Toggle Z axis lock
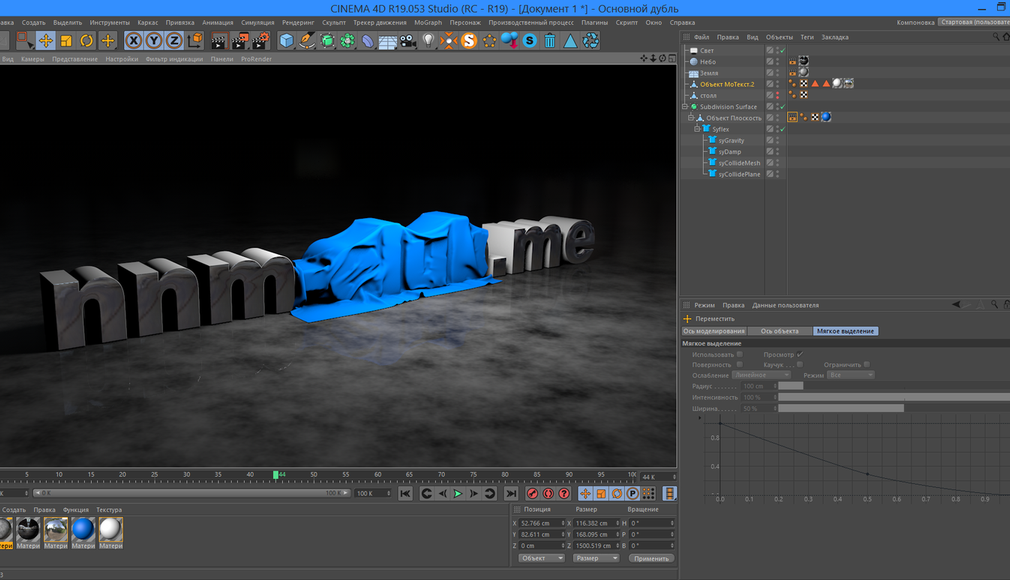 [175, 41]
